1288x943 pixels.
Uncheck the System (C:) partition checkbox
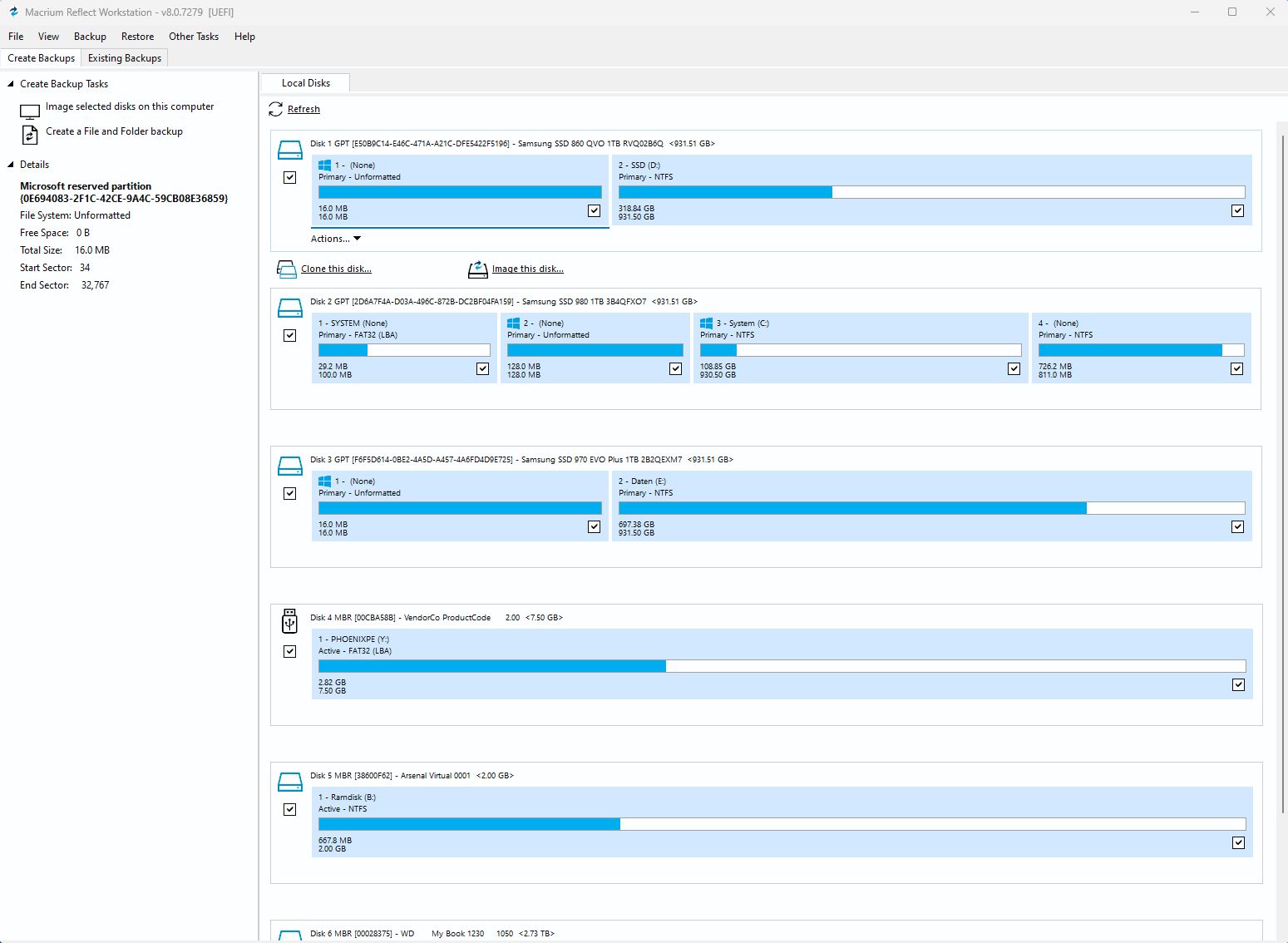[x=1014, y=368]
